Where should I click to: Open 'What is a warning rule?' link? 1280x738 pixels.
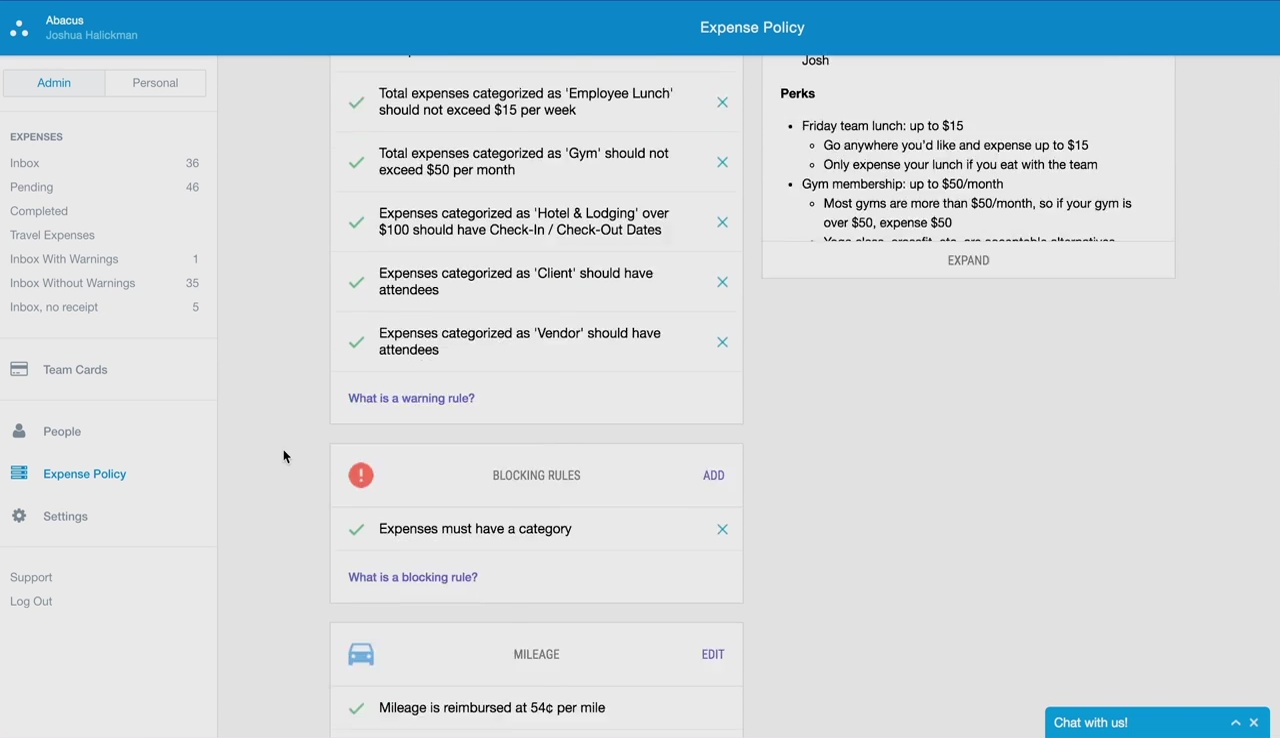point(411,398)
